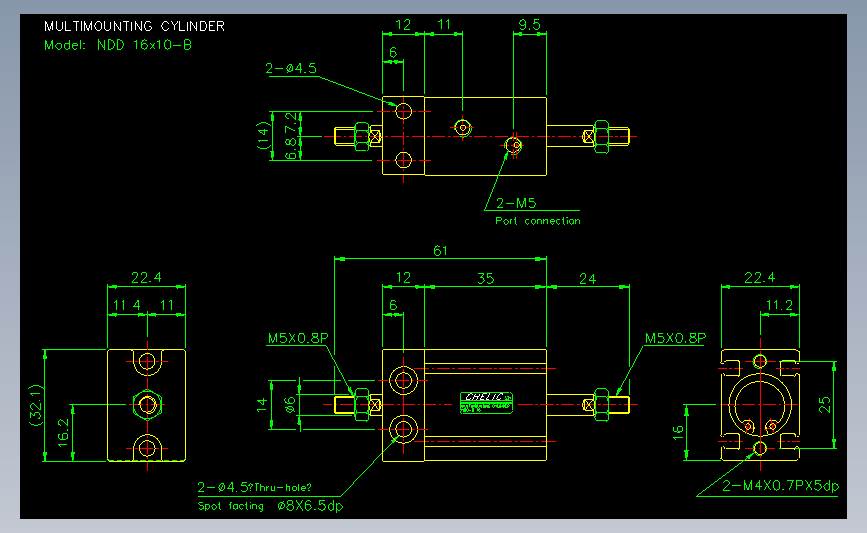Click the 2-ø4.5 callout above top view

coord(291,68)
